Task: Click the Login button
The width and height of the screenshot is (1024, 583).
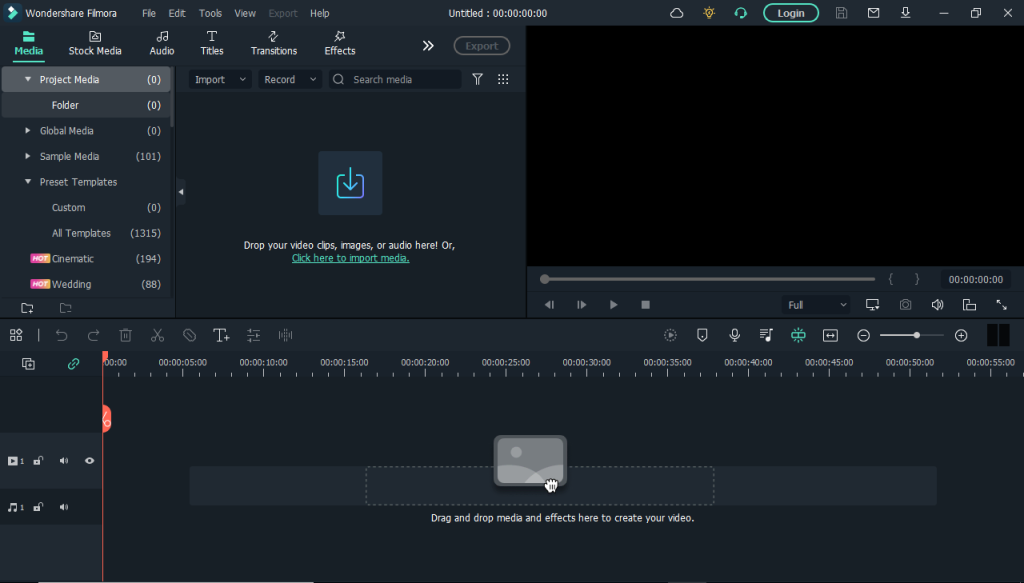Action: (790, 13)
